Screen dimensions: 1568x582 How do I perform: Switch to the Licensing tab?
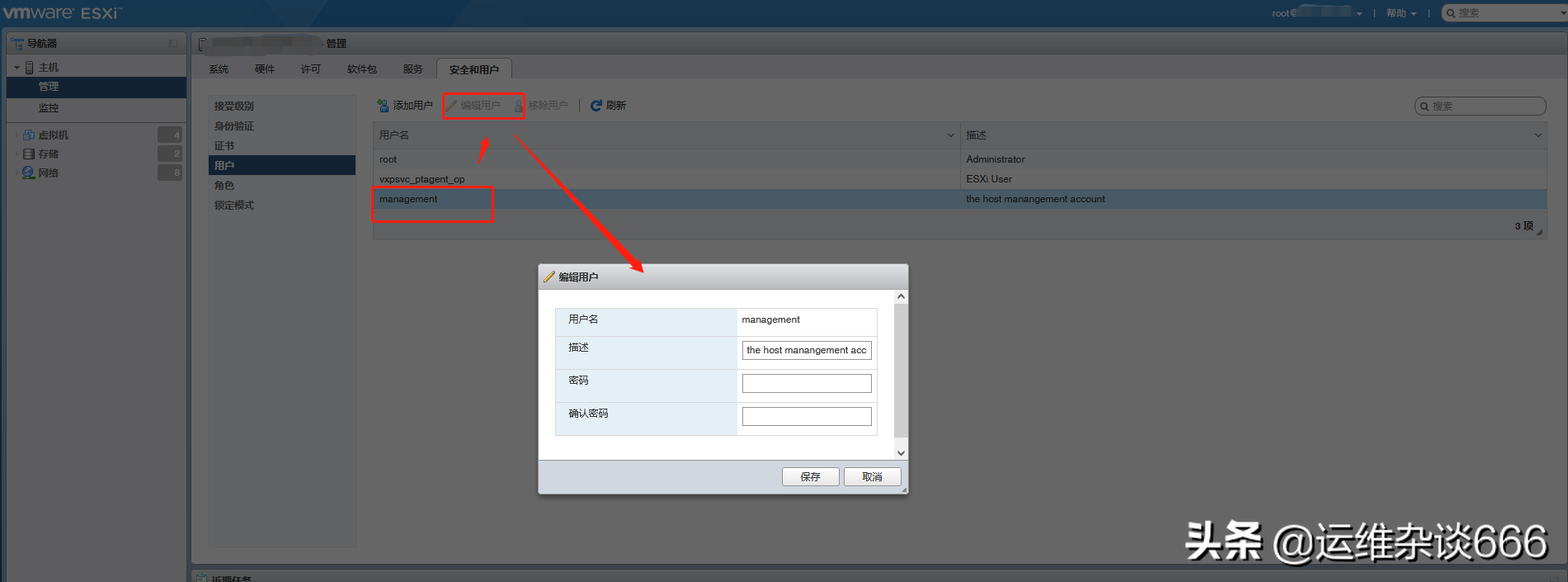click(311, 69)
